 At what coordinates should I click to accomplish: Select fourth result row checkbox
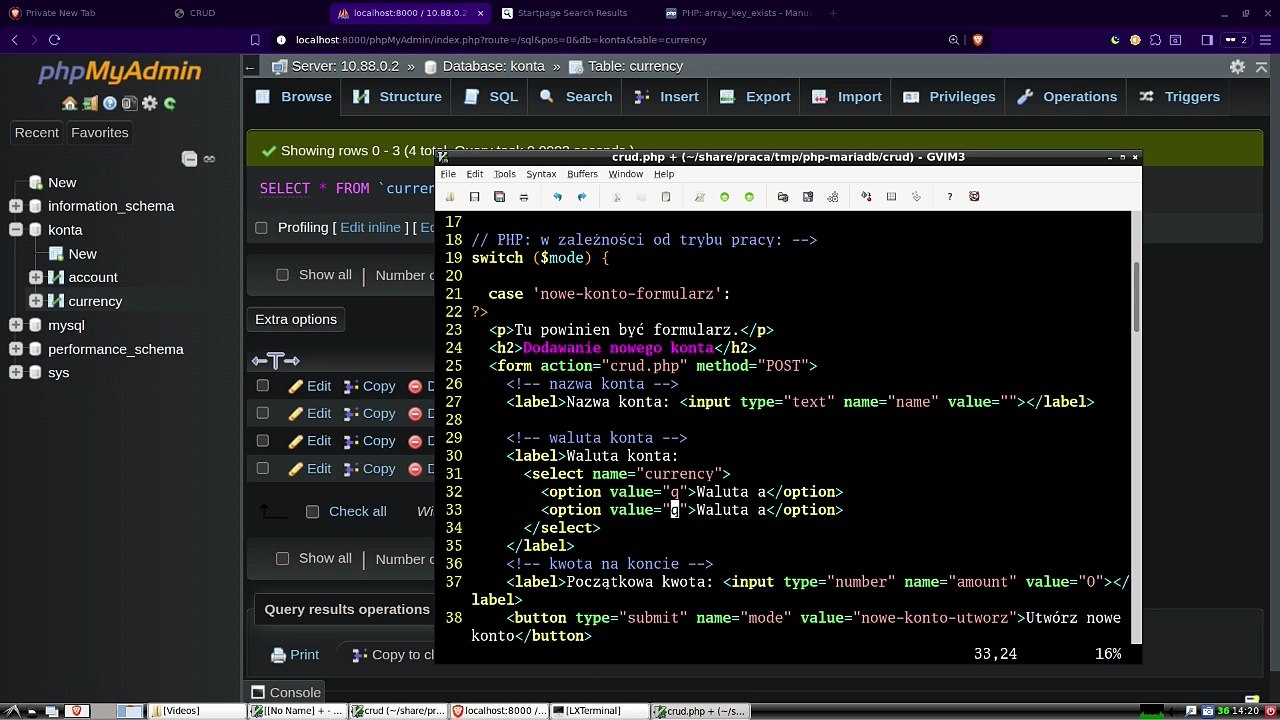[263, 469]
